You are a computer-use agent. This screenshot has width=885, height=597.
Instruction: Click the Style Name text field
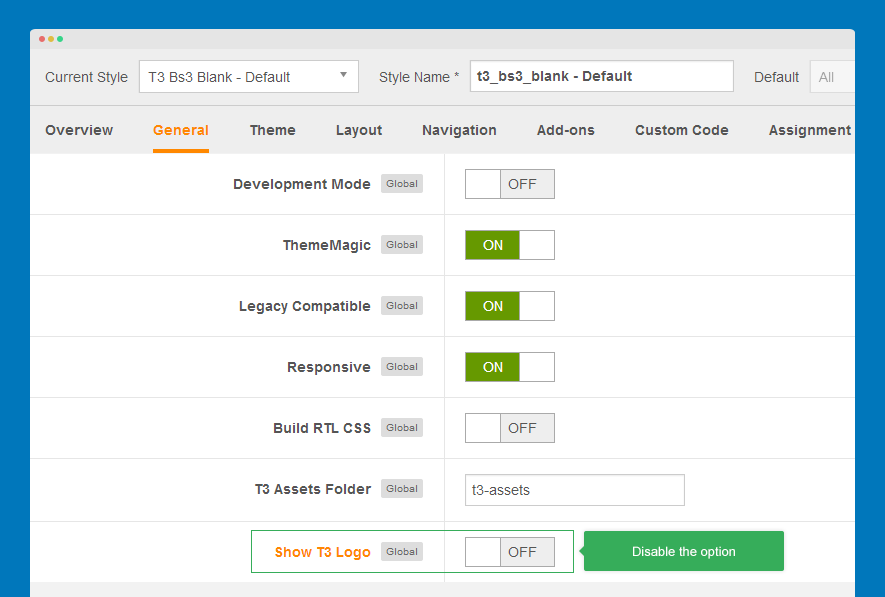click(601, 76)
